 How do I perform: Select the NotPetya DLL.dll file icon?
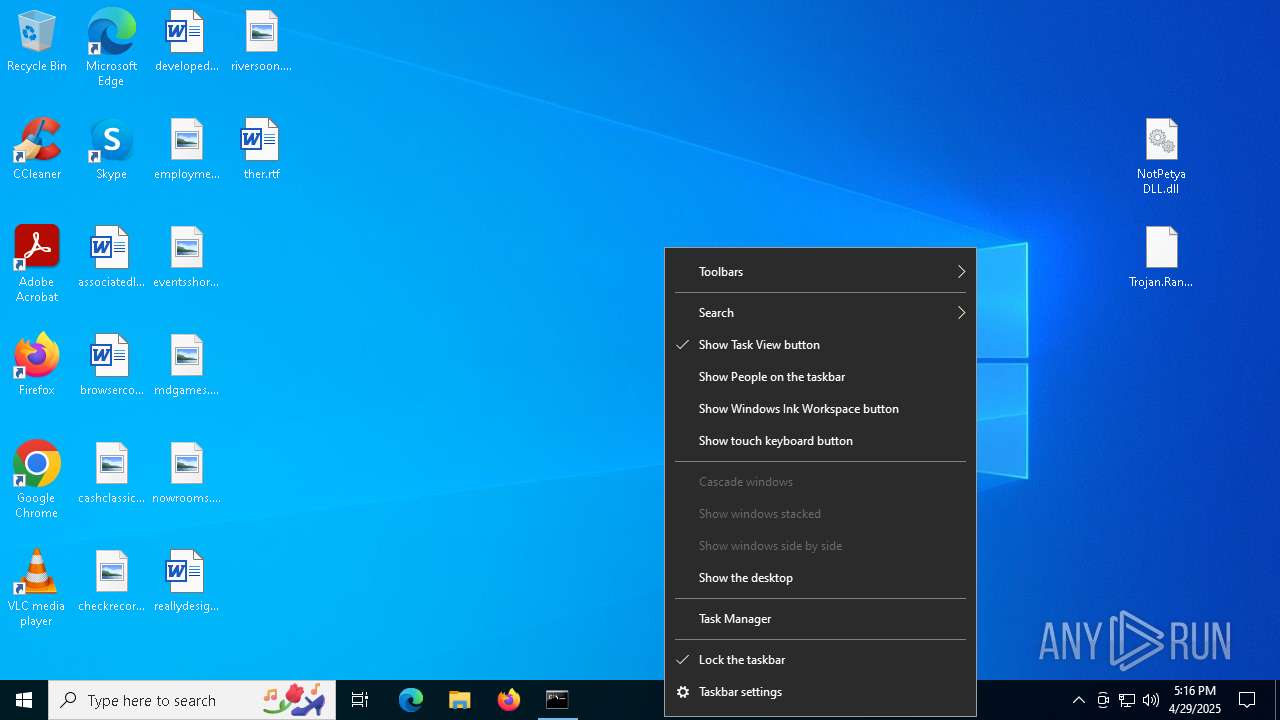tap(1161, 157)
